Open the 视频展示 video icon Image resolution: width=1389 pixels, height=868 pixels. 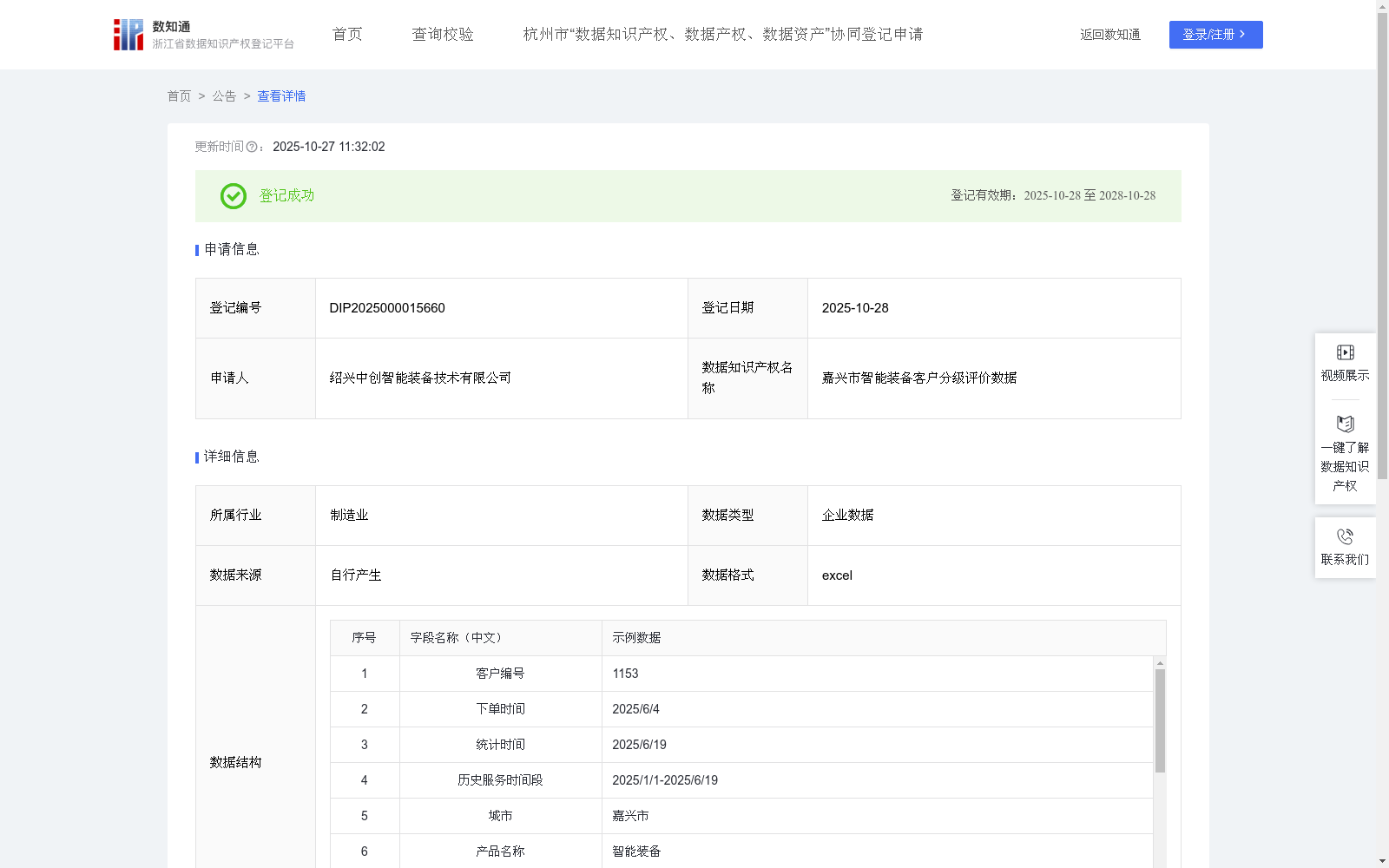1345,352
